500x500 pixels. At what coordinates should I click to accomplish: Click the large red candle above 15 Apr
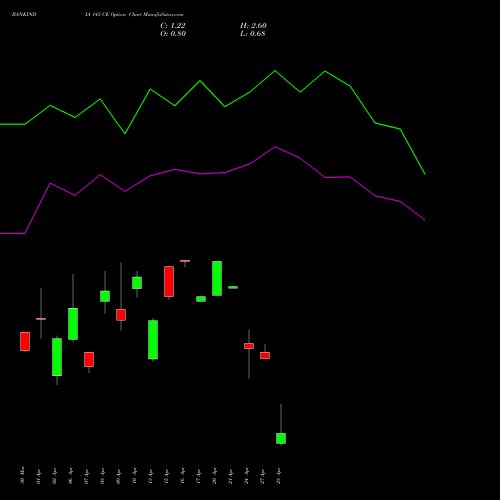[169, 281]
